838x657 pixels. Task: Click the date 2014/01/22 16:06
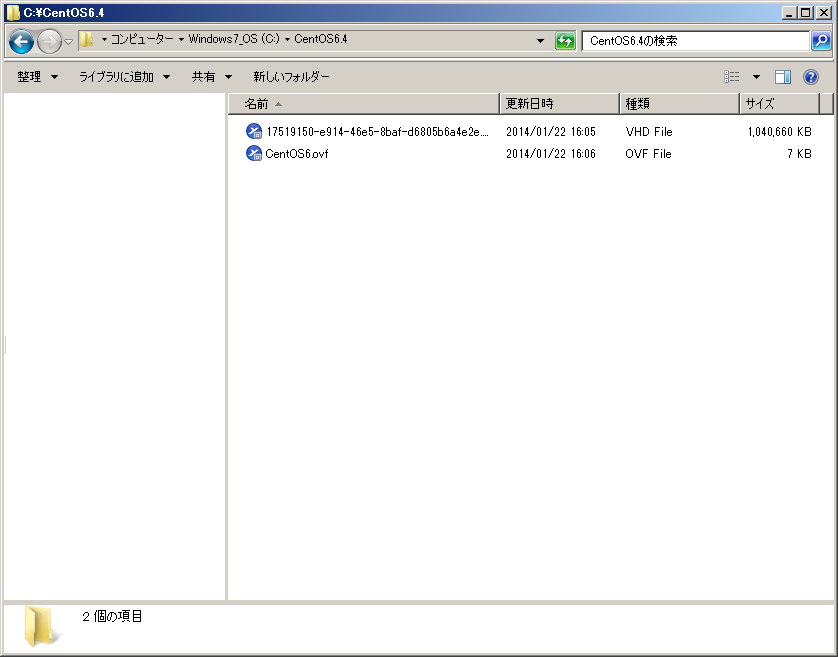click(550, 153)
